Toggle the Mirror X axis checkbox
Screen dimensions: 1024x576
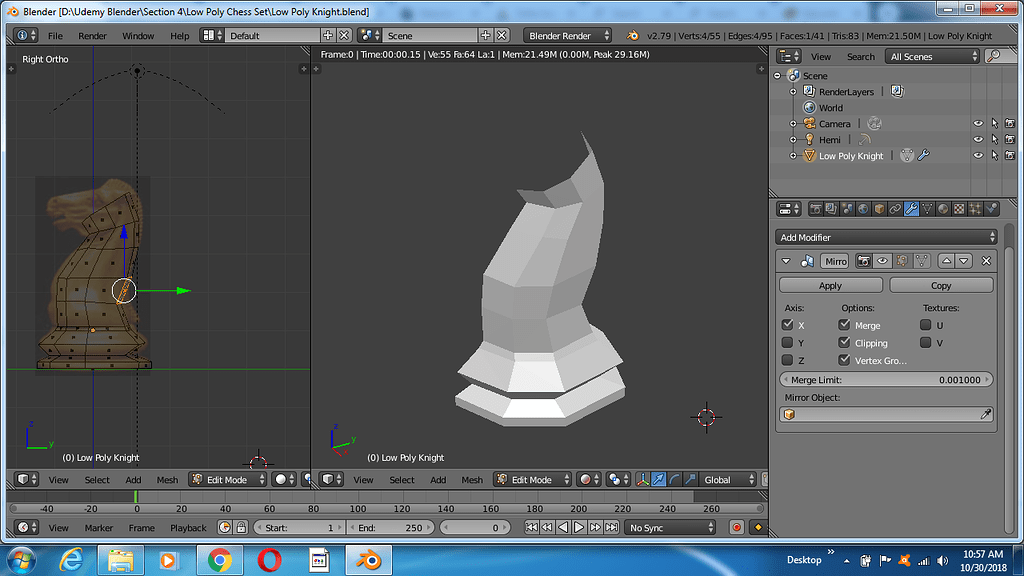point(788,325)
